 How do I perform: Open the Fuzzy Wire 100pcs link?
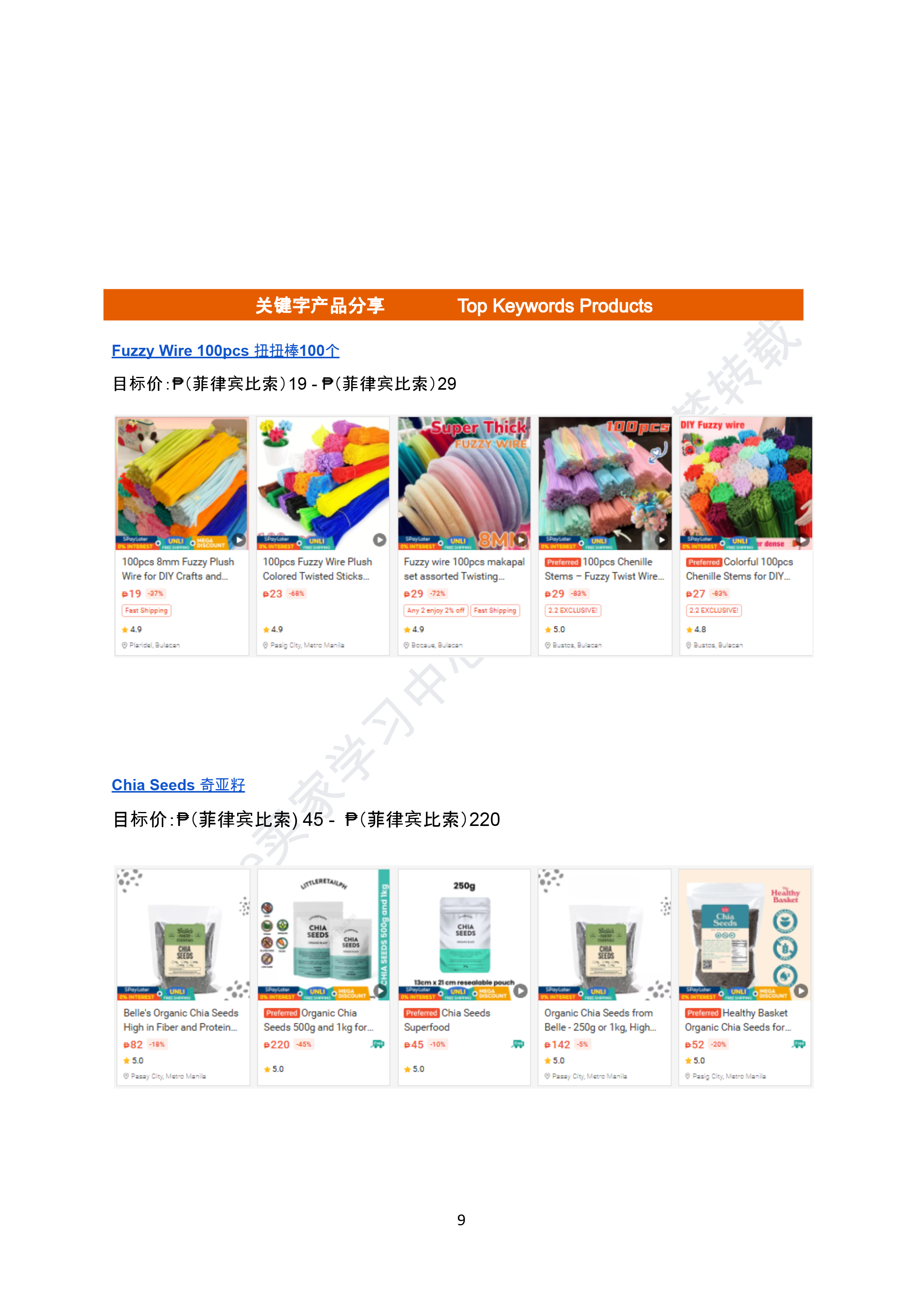tap(225, 351)
